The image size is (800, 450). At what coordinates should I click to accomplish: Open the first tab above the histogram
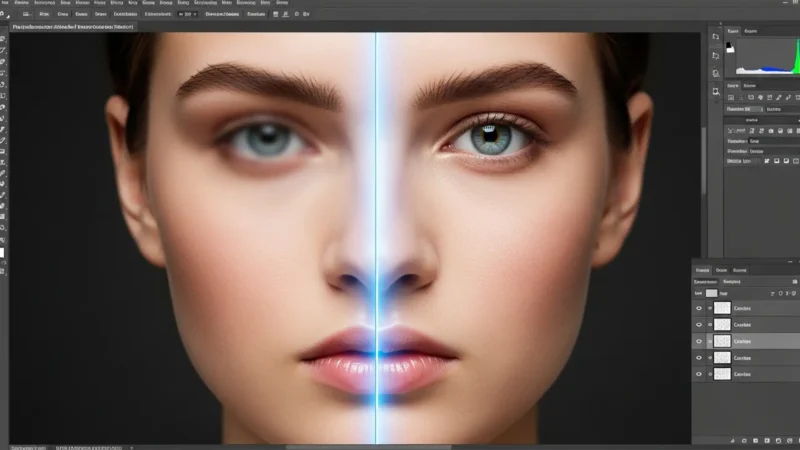tap(733, 31)
